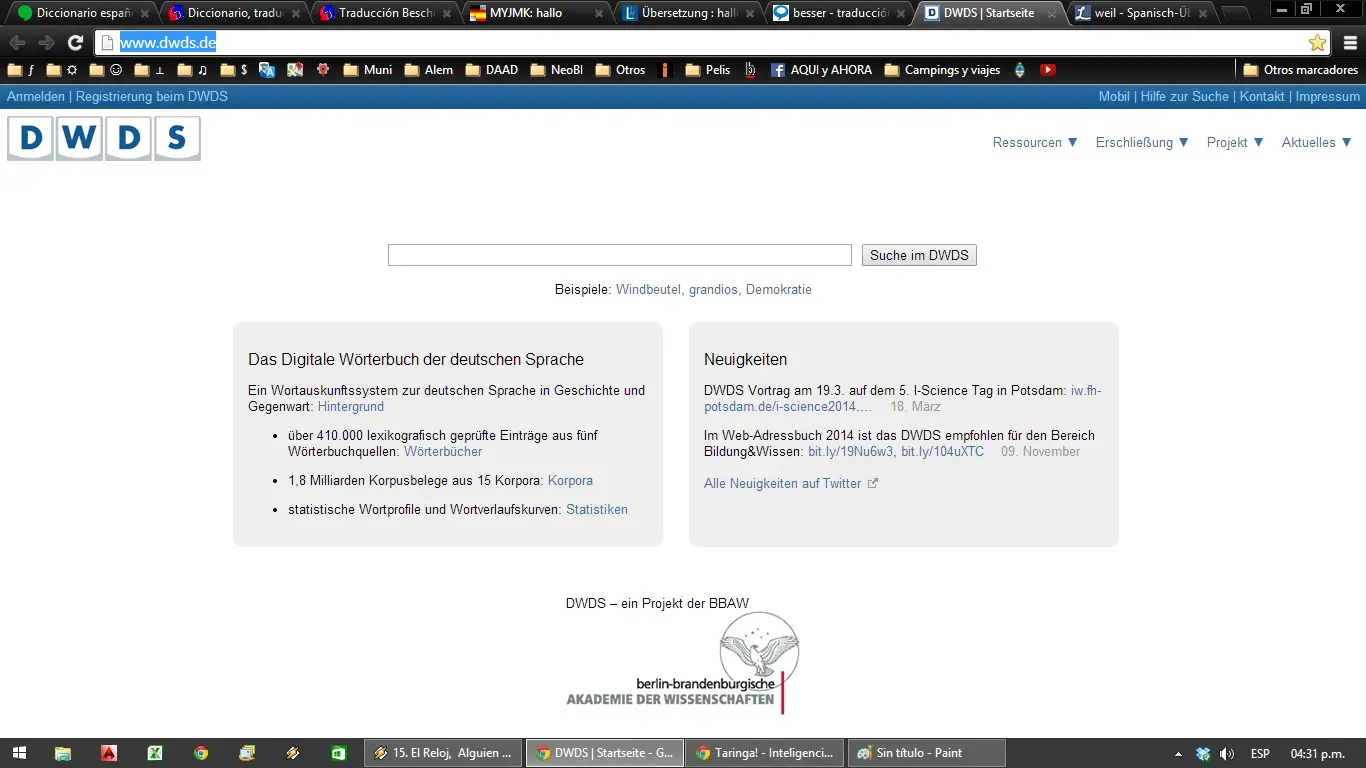Open the Windows Start button
Screen dimensions: 1366x768
click(19, 753)
